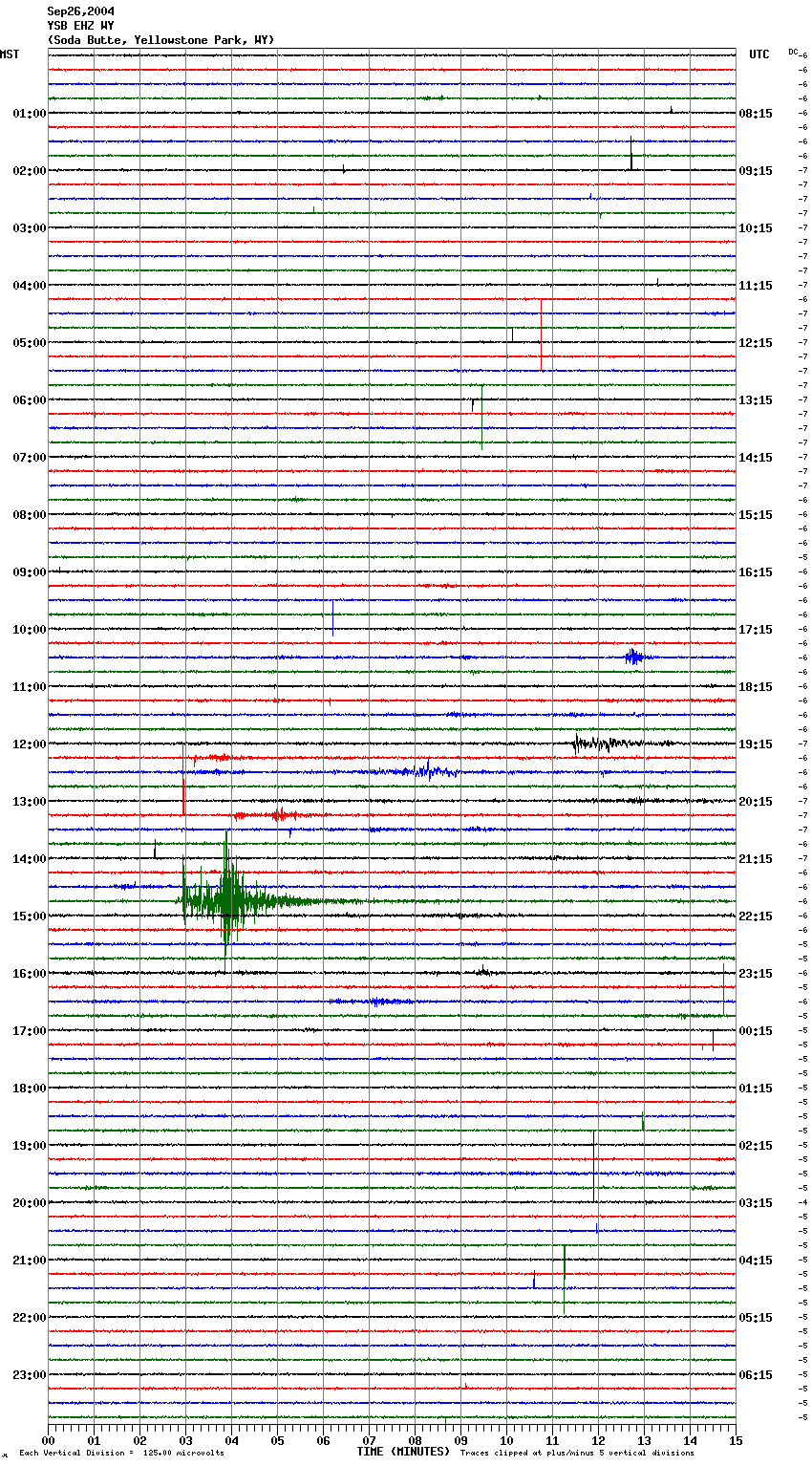The image size is (812, 1466).
Task: Select the 23:00 MST row label
Action: (x=30, y=1375)
